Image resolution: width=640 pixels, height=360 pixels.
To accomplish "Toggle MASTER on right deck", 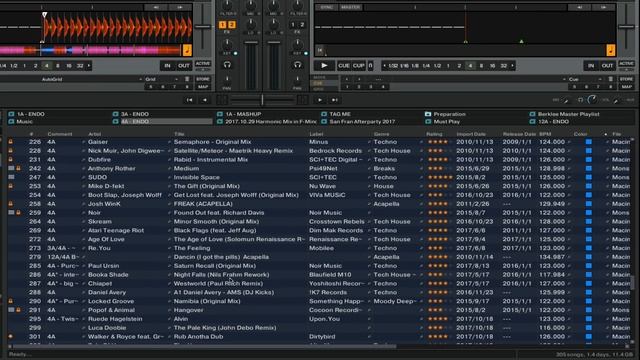I will 351,7.
